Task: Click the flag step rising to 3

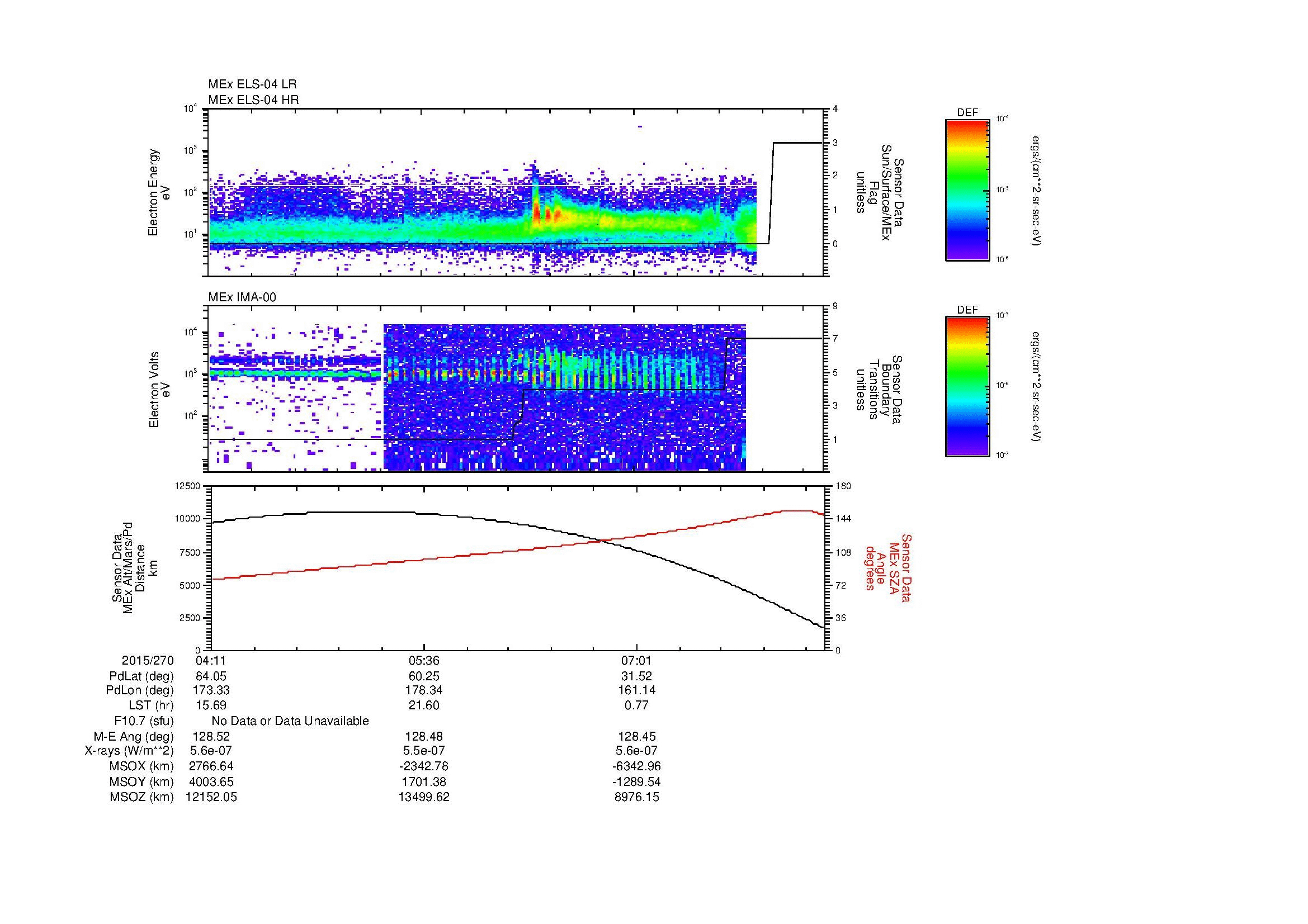Action: (771, 192)
